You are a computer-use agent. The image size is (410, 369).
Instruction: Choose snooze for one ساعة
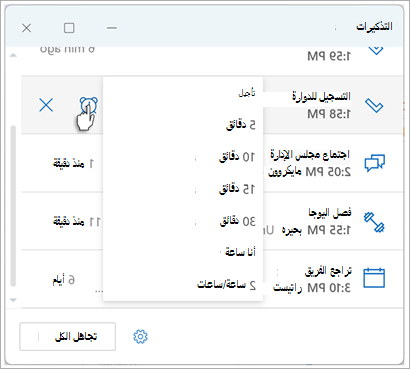(183, 252)
